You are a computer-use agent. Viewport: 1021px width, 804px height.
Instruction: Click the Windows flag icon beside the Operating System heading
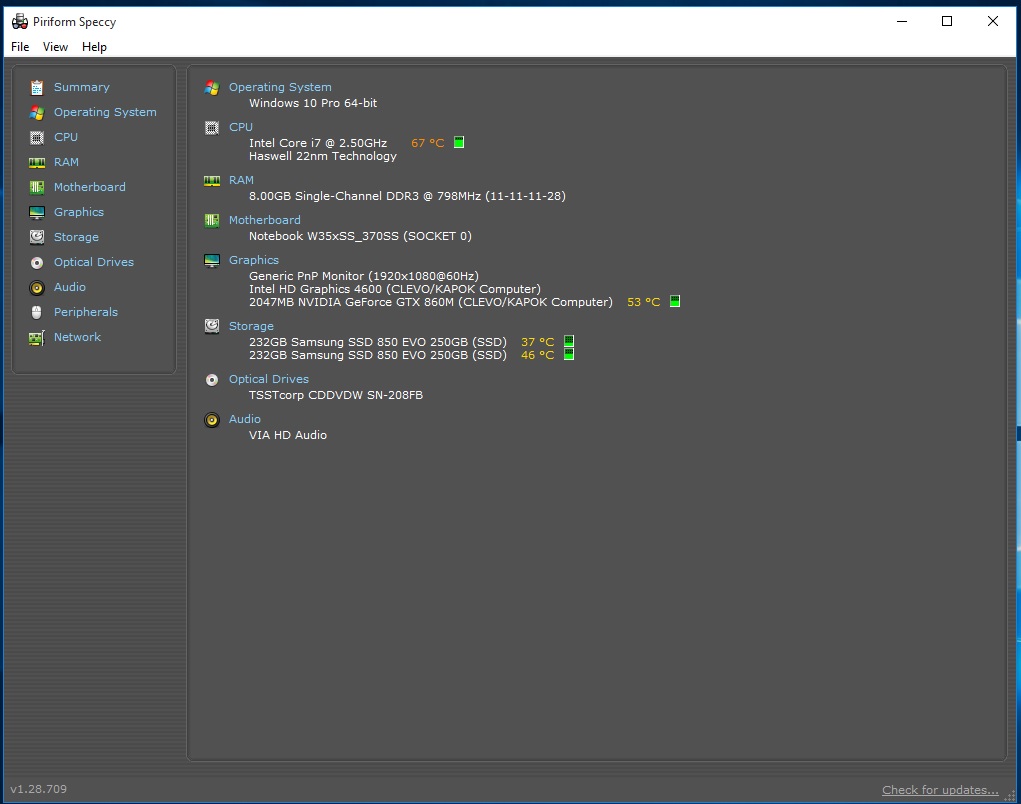click(212, 87)
